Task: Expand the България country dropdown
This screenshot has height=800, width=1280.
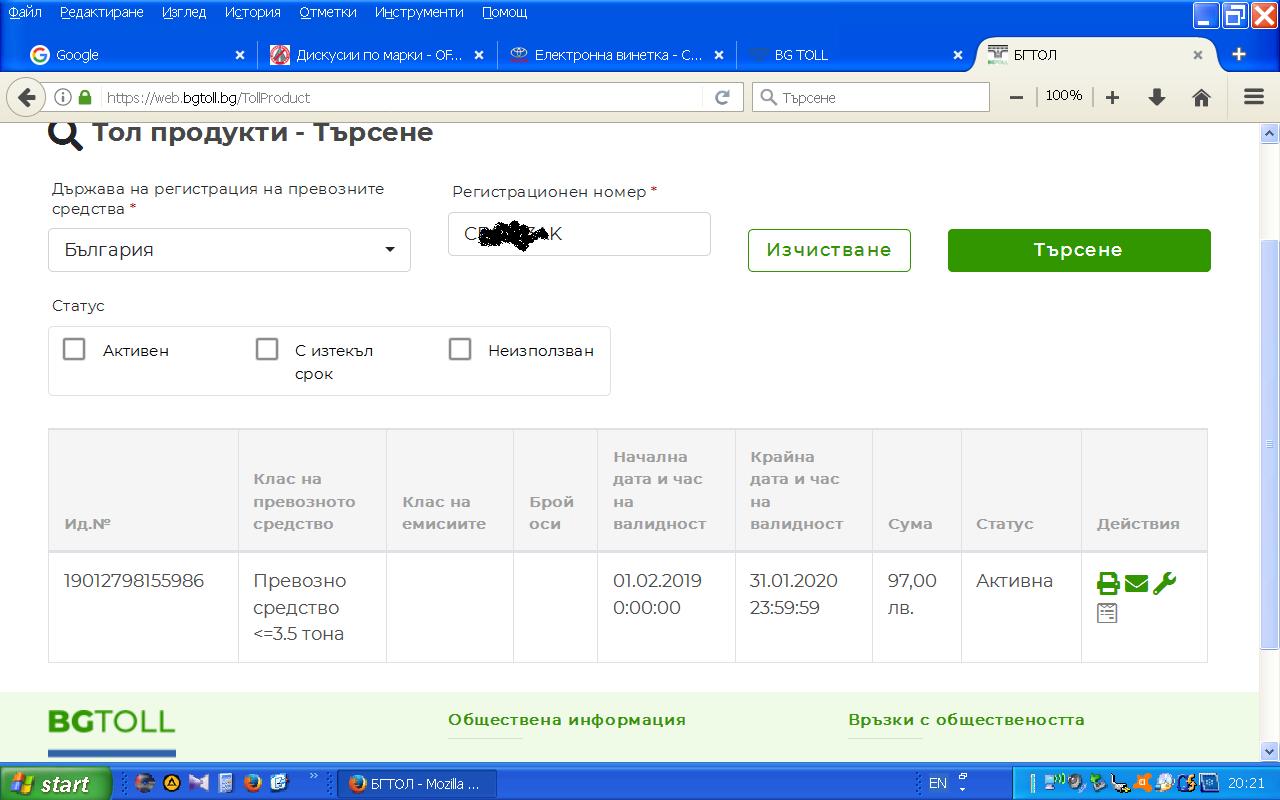Action: 229,250
